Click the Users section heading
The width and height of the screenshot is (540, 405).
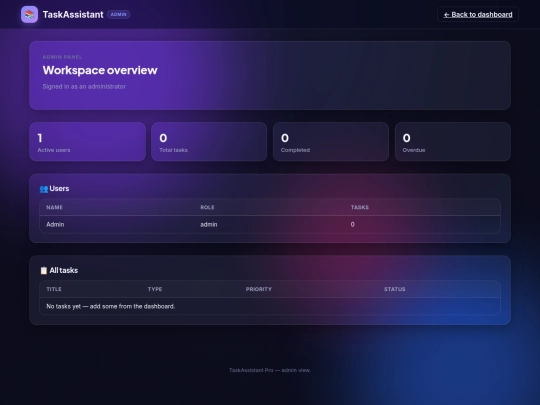[59, 188]
